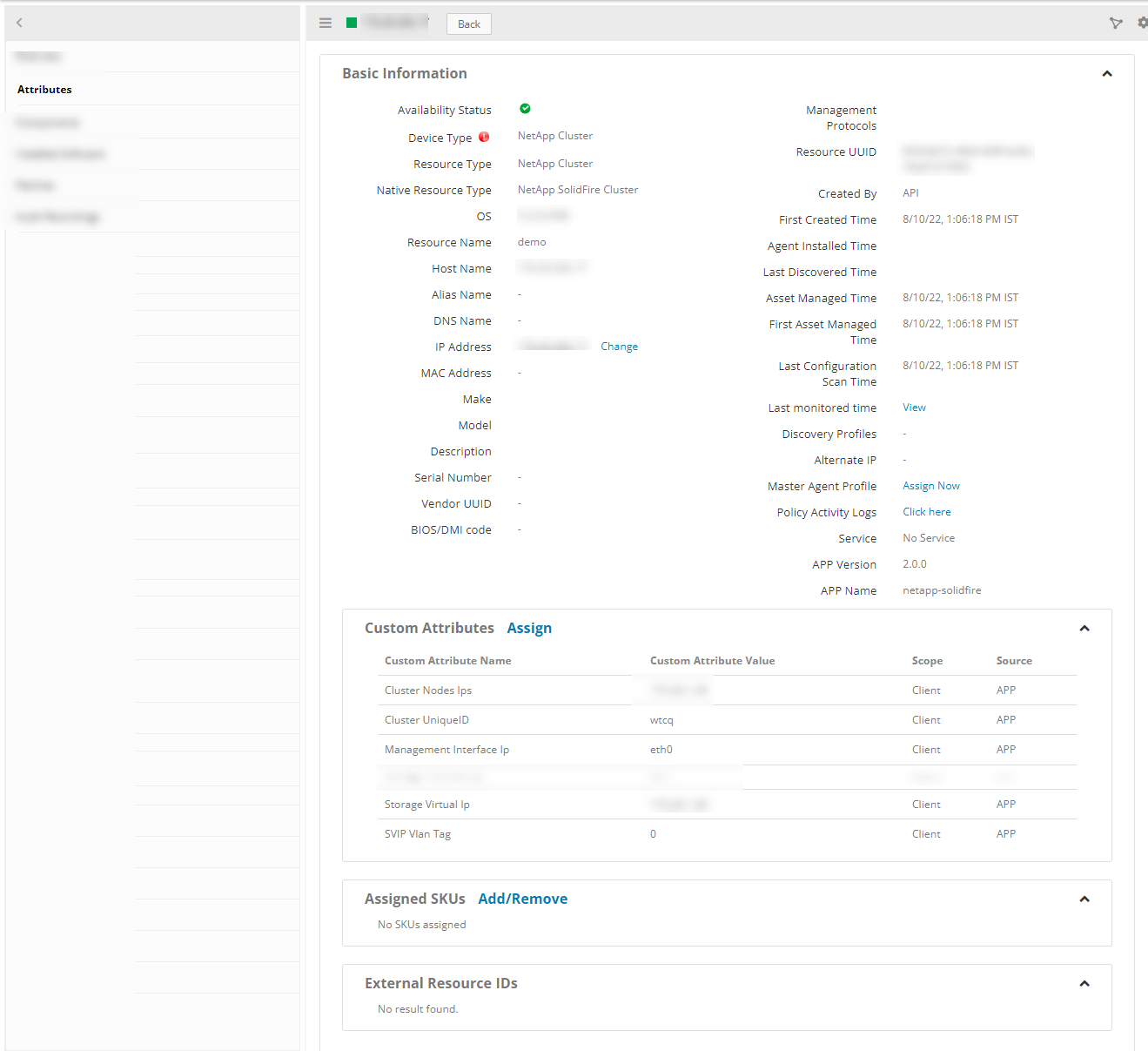
Task: Open the hamburger navigation menu
Action: coord(325,23)
